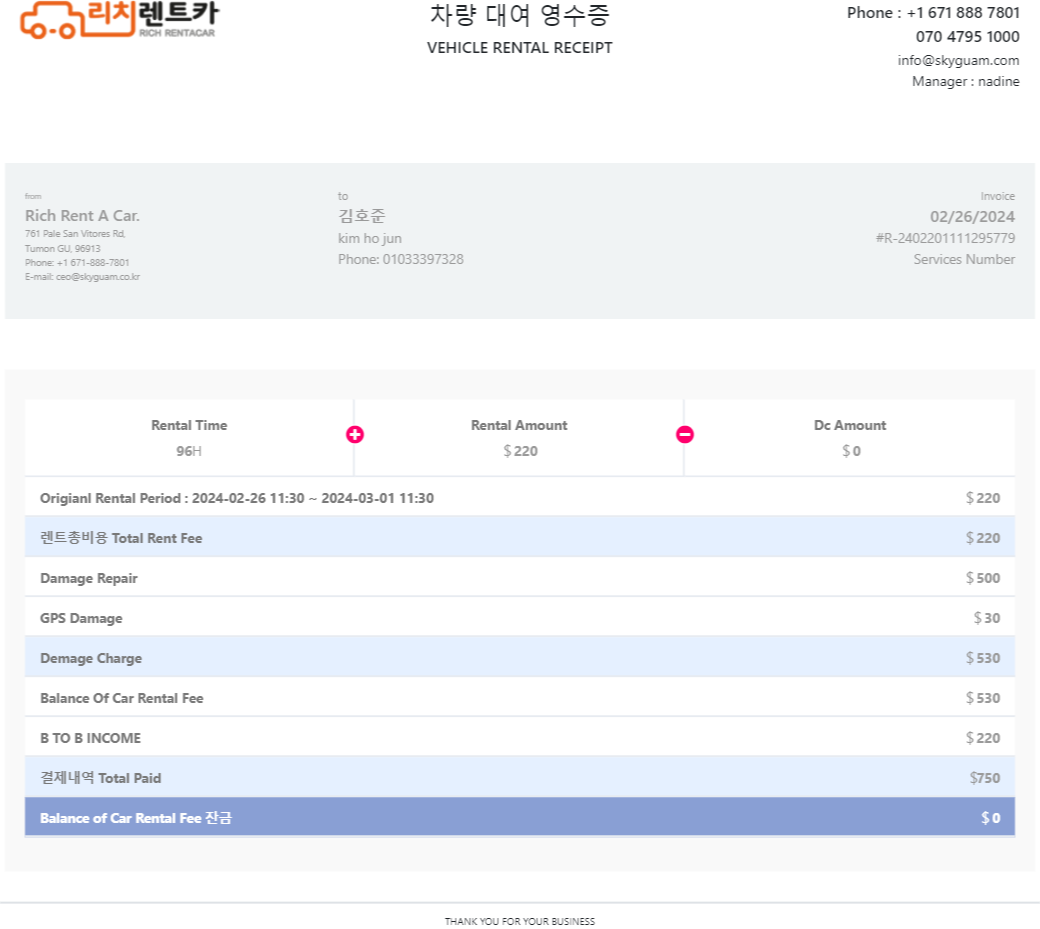Click the 070 4795 1000 phone number

pyautogui.click(x=967, y=37)
